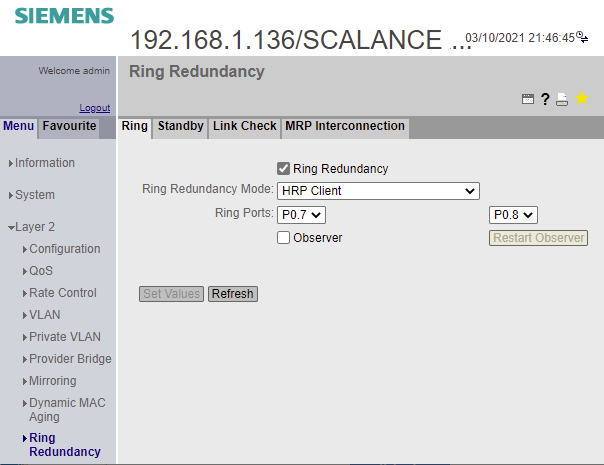Switch to the Favourite sidebar tab
Image resolution: width=604 pixels, height=465 pixels.
pos(69,126)
